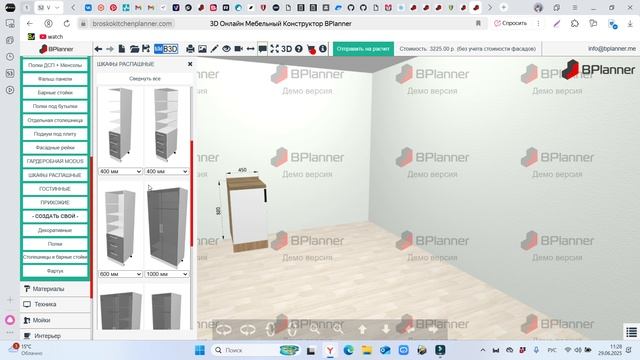The height and width of the screenshot is (360, 640).
Task: Click the move up arrow in bottom bar
Action: [x=362, y=329]
